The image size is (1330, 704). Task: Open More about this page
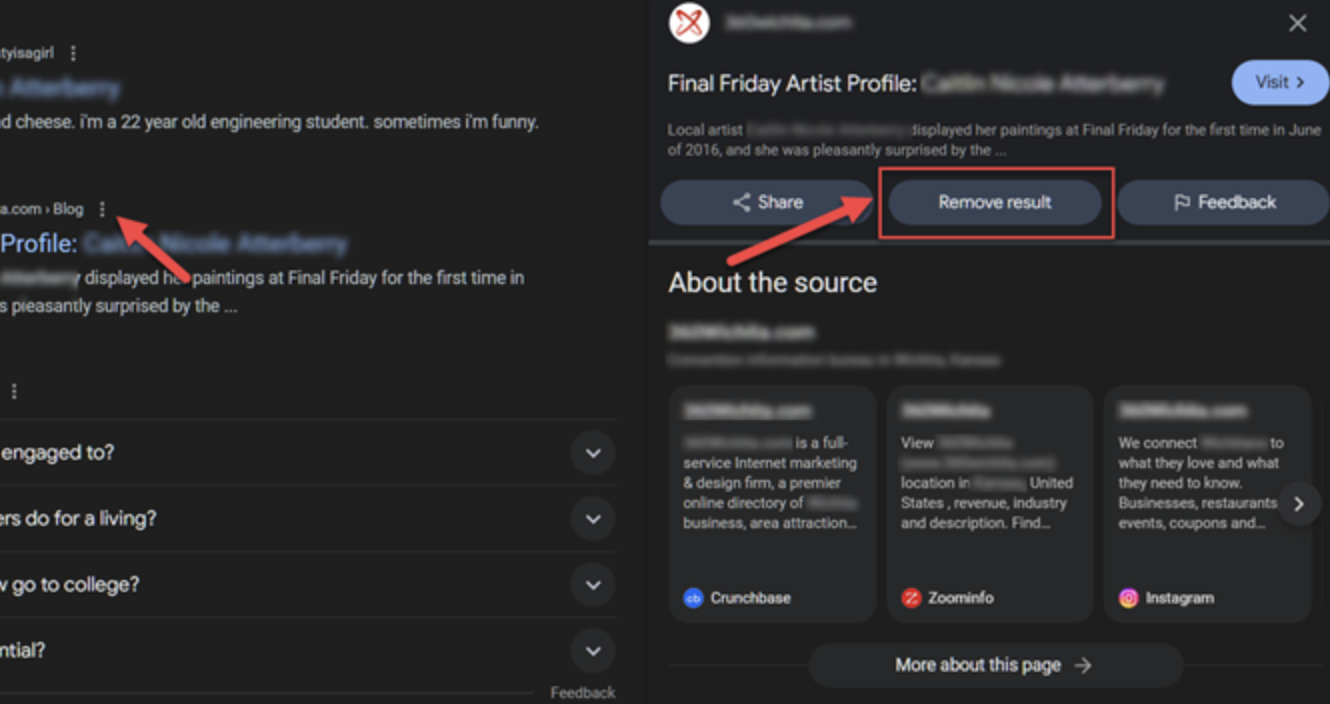995,665
